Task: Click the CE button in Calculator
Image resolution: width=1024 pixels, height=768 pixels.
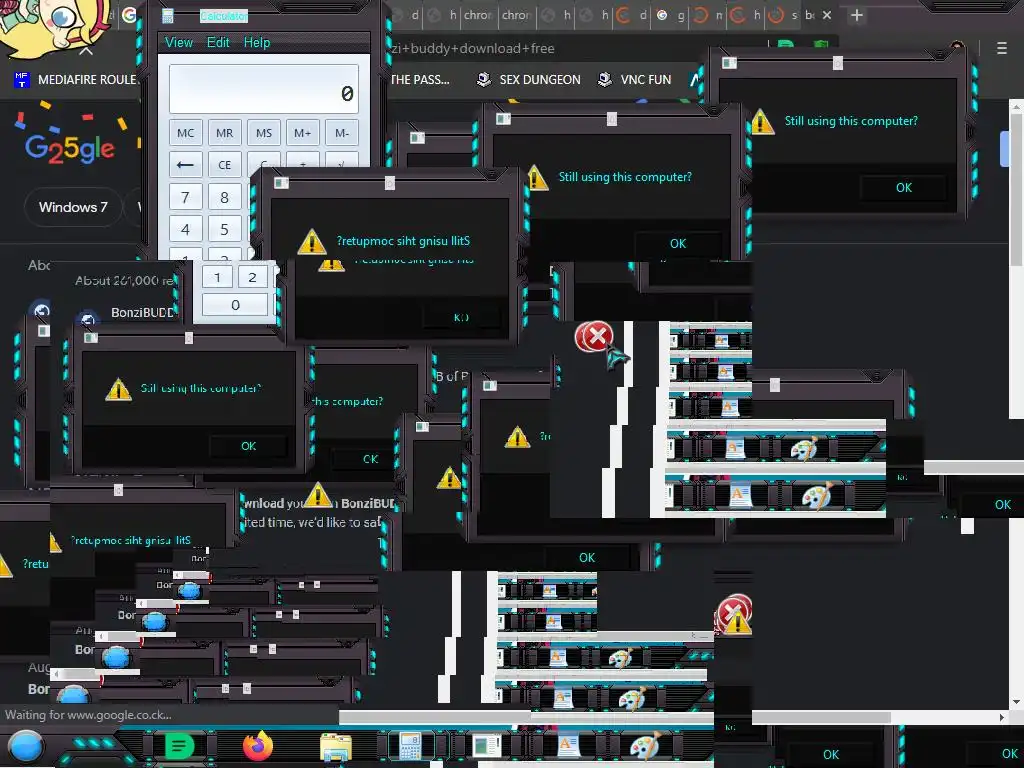Action: point(225,165)
